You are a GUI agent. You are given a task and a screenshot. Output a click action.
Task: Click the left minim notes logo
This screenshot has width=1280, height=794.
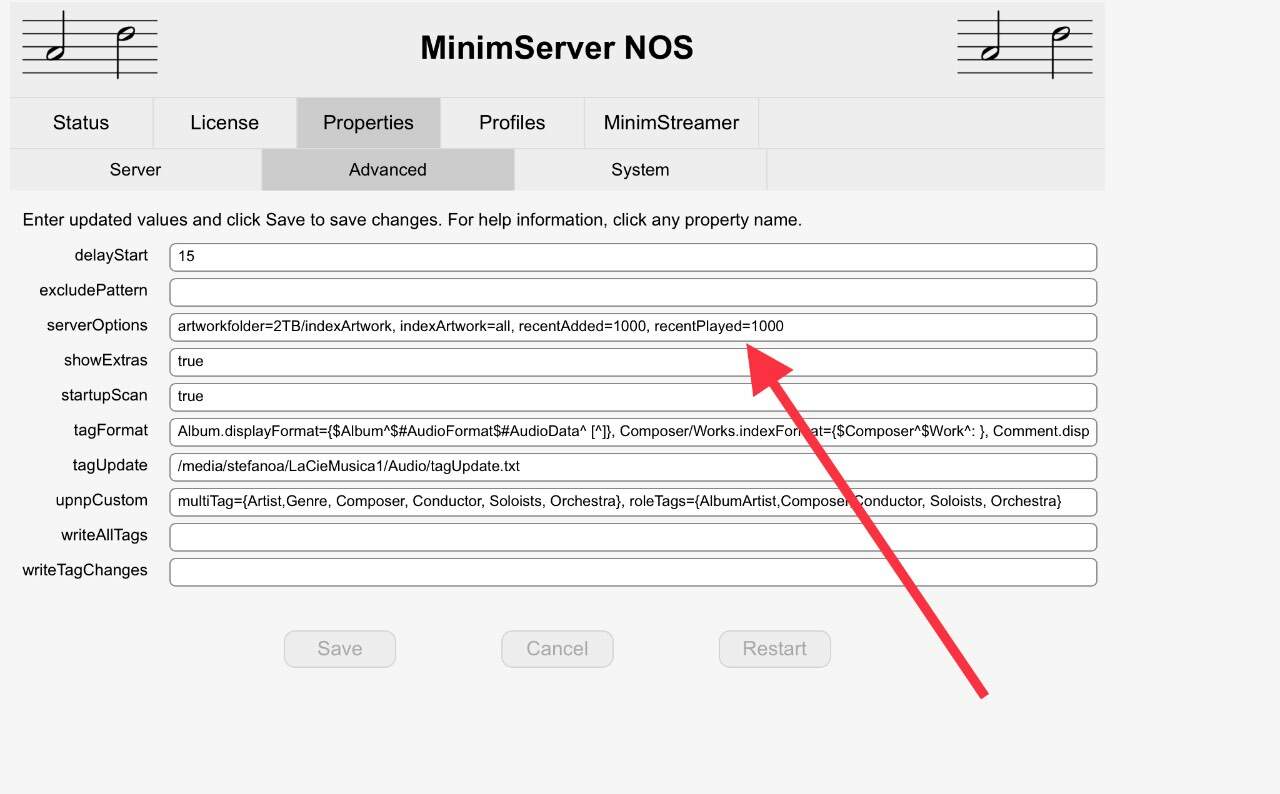pos(90,46)
